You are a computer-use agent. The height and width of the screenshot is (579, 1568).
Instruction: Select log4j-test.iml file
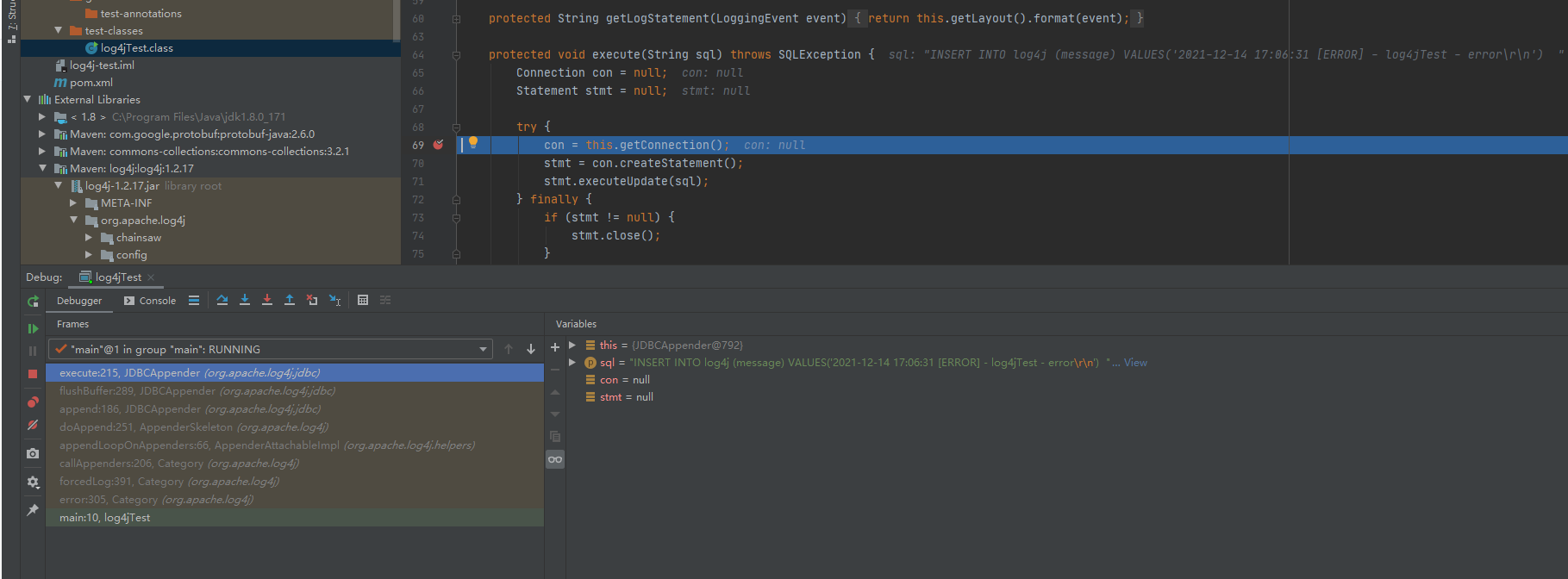tap(102, 65)
